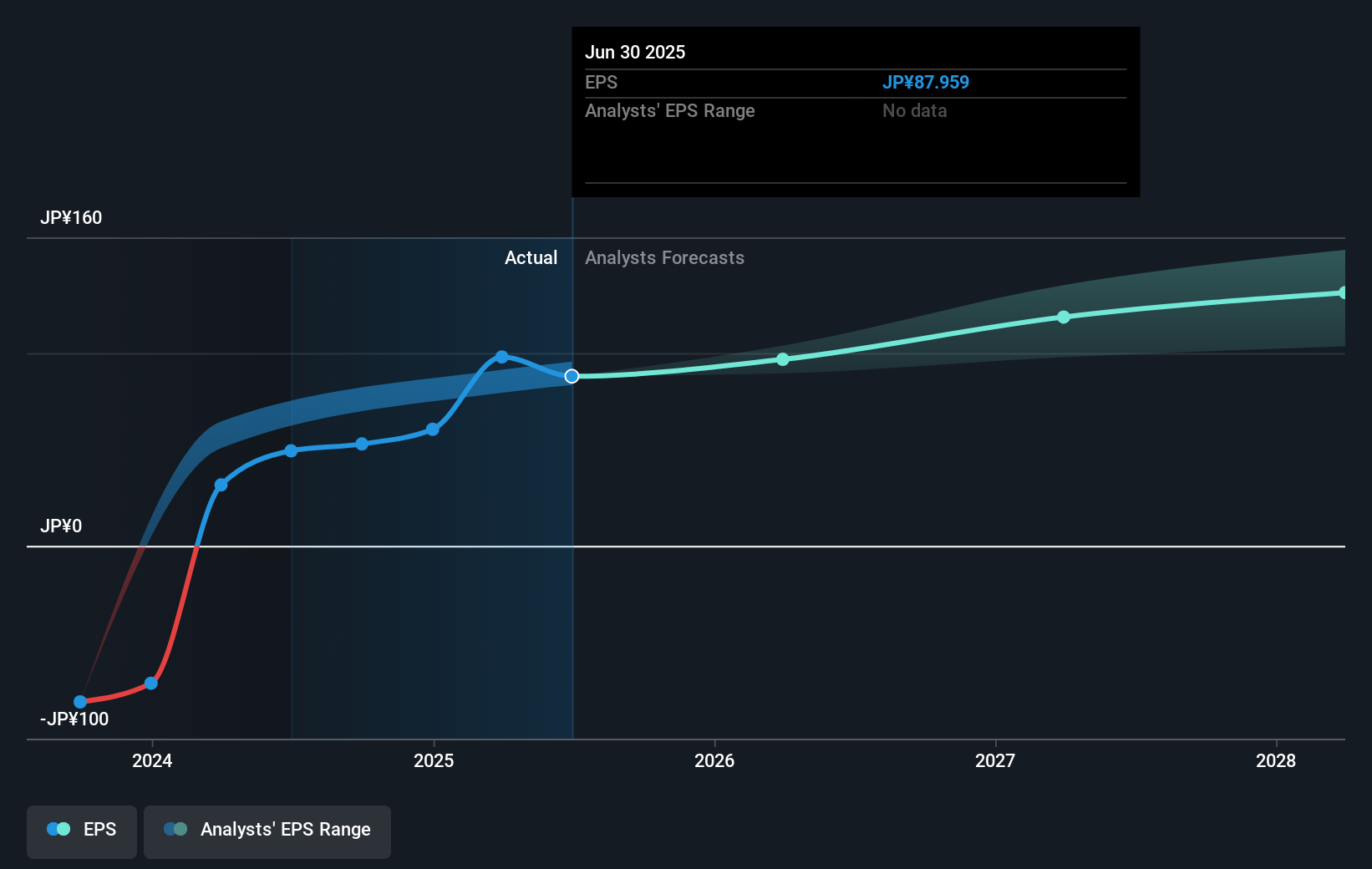Click the EPS data point at the 2025 tick
Screen dimensions: 1372x869
click(433, 429)
